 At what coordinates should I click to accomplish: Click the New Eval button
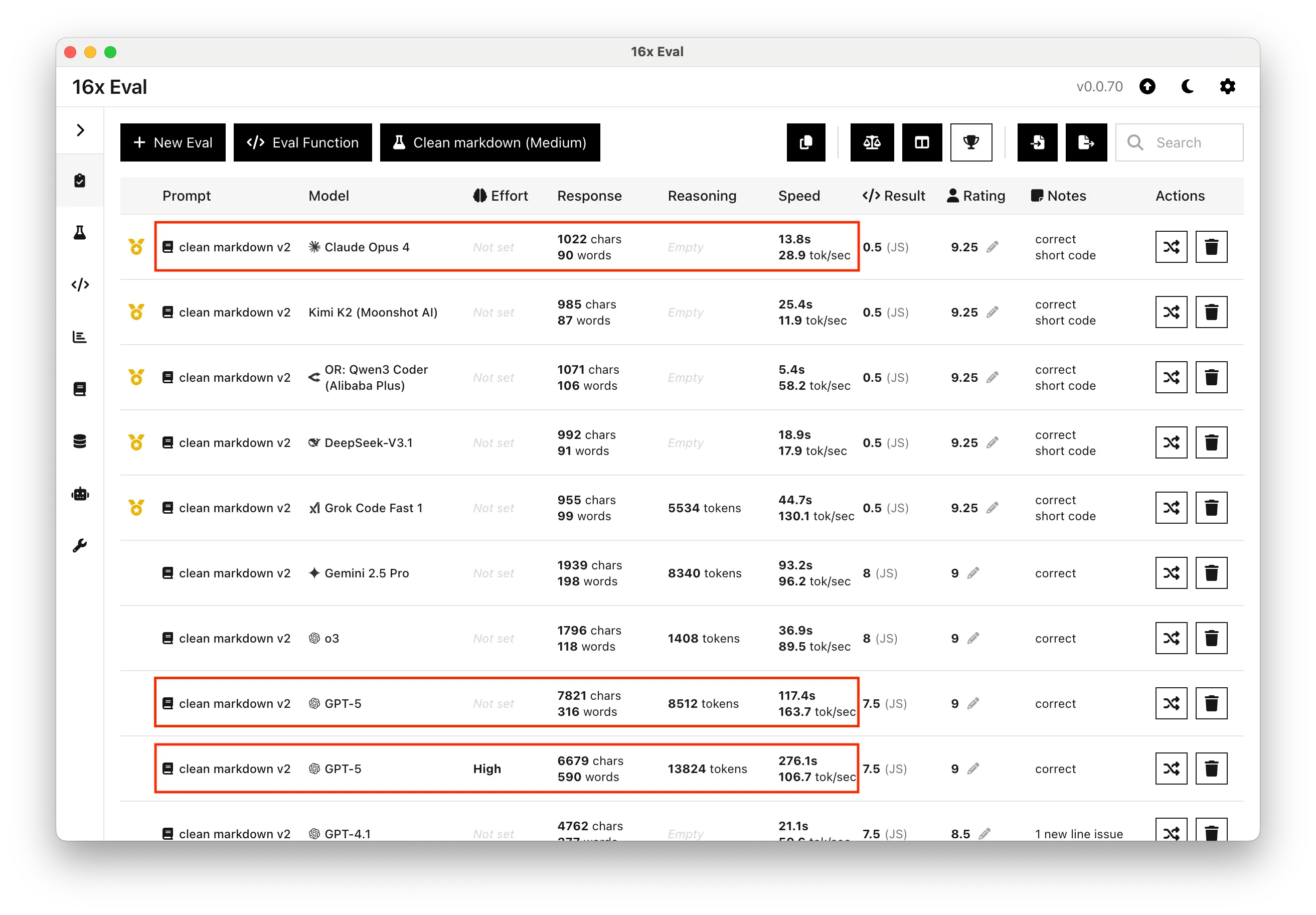click(x=173, y=142)
